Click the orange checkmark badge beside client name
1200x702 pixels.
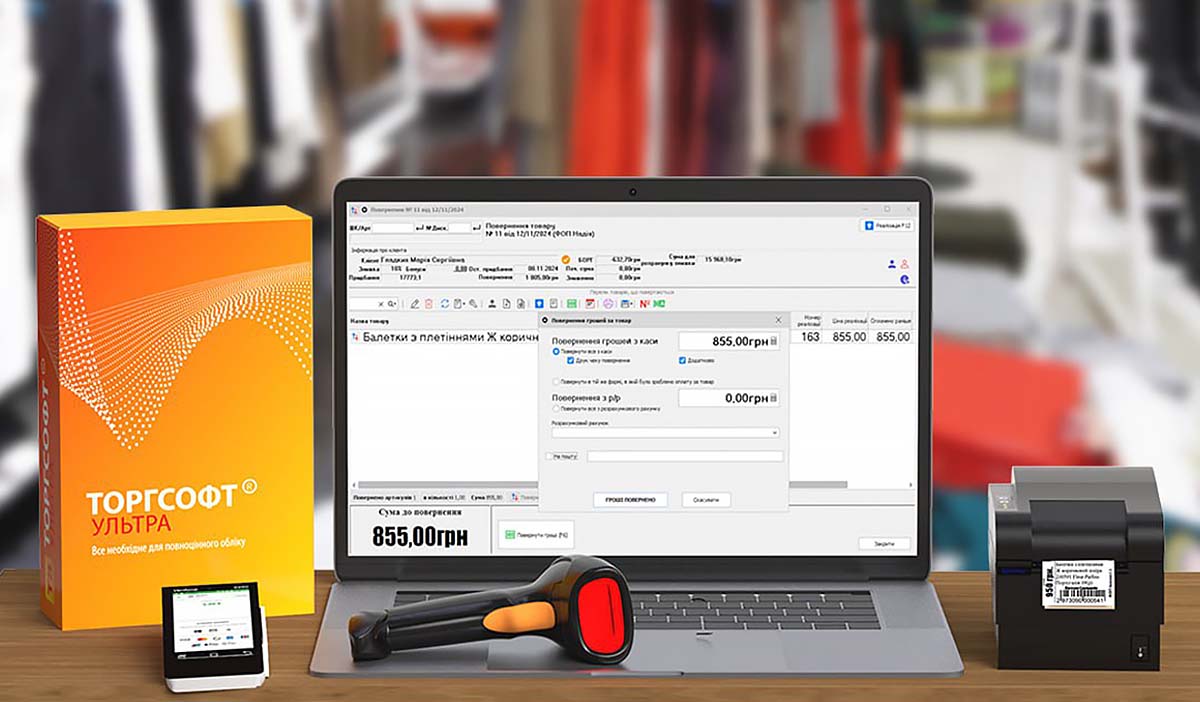point(565,260)
